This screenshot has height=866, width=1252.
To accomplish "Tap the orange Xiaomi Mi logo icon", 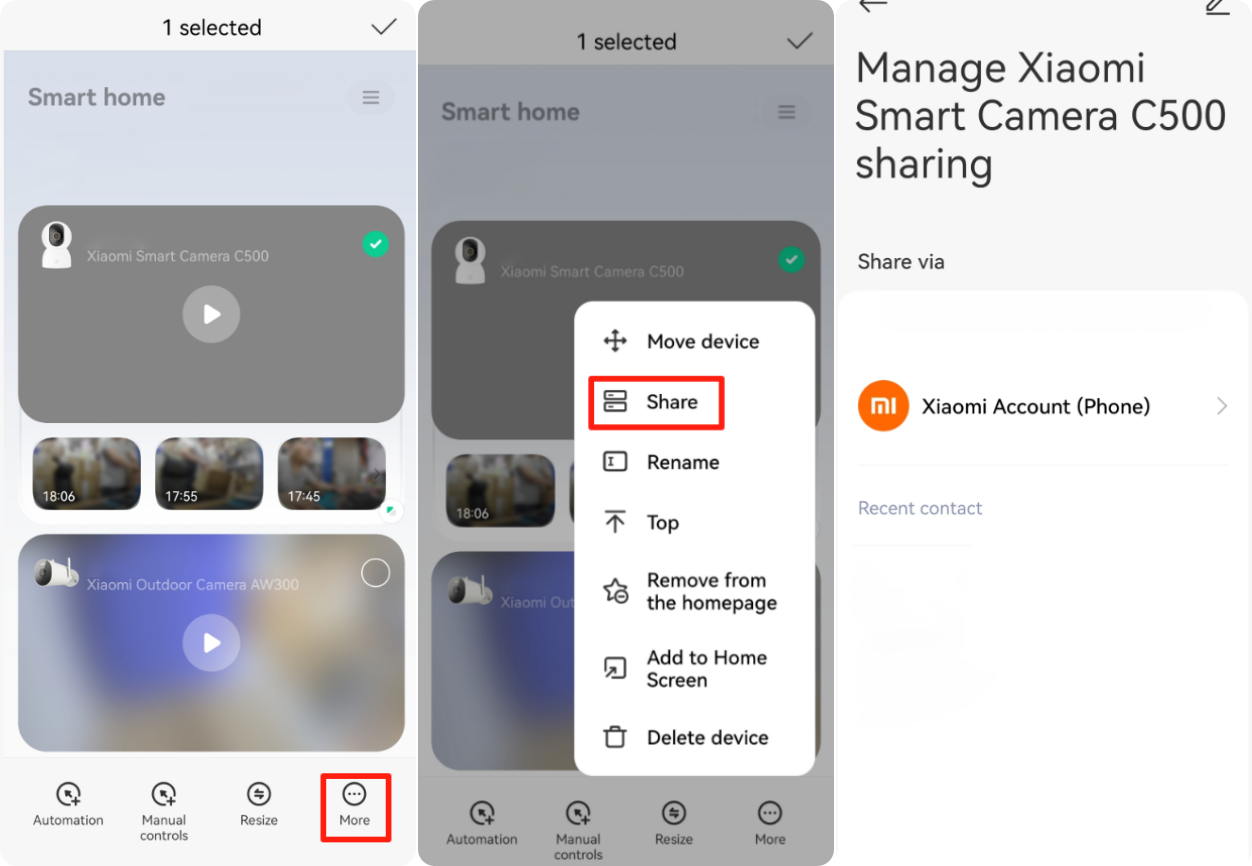I will pos(883,406).
